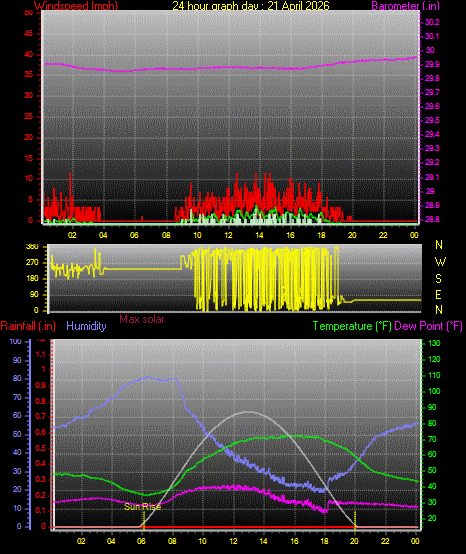
Task: Click the windspeed value 25
Action: click(28, 117)
